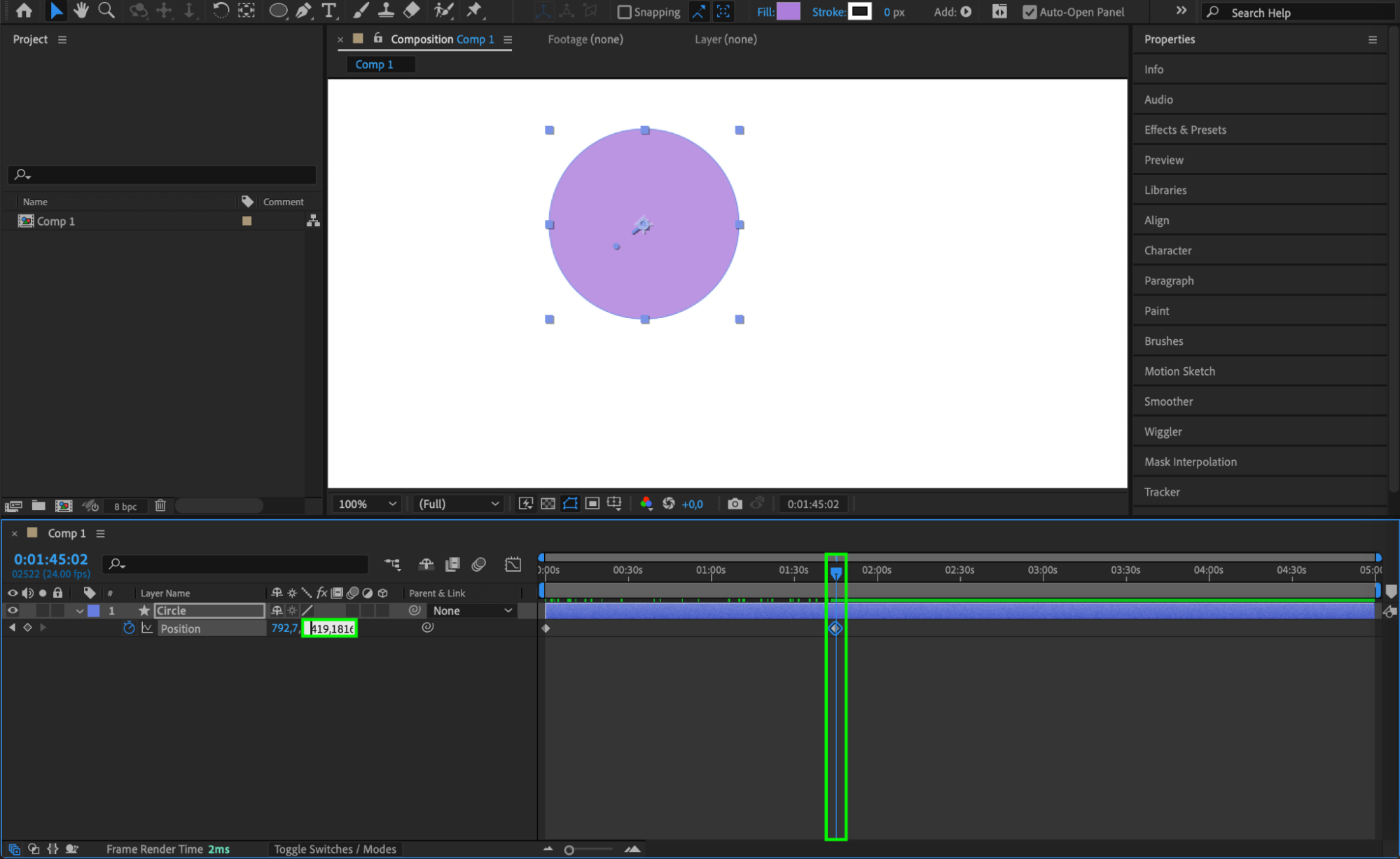Select the Type tool

point(328,11)
